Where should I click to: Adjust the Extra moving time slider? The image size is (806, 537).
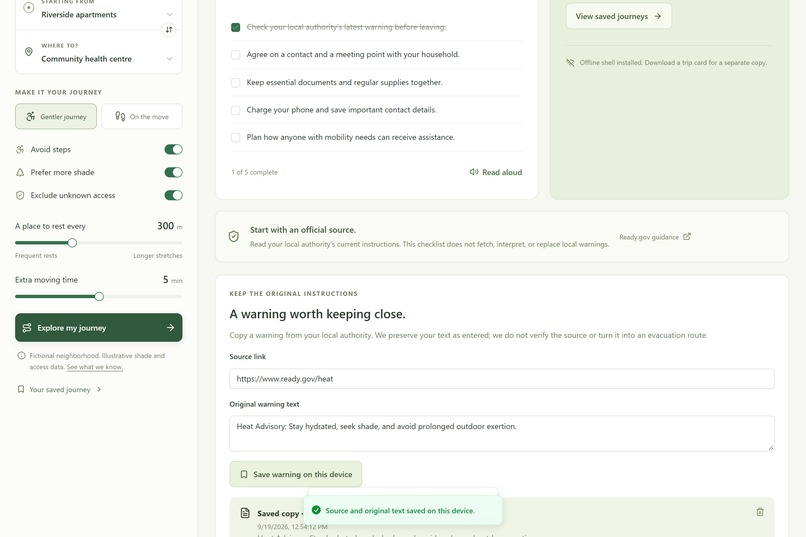coord(99,297)
